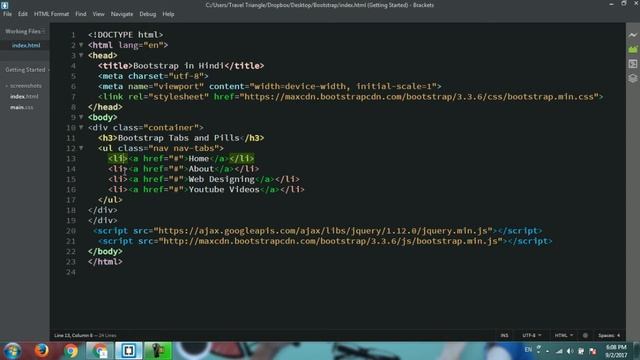Image resolution: width=640 pixels, height=360 pixels.
Task: Collapse the head fold arrow on line 3
Action: pos(81,55)
